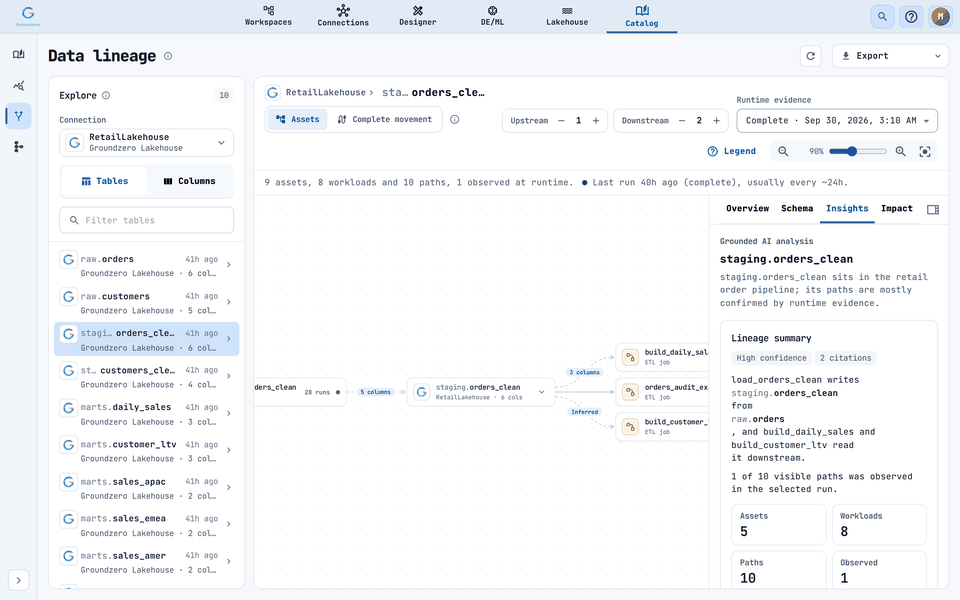
Task: Click the zoom out magnifier icon
Action: click(783, 151)
